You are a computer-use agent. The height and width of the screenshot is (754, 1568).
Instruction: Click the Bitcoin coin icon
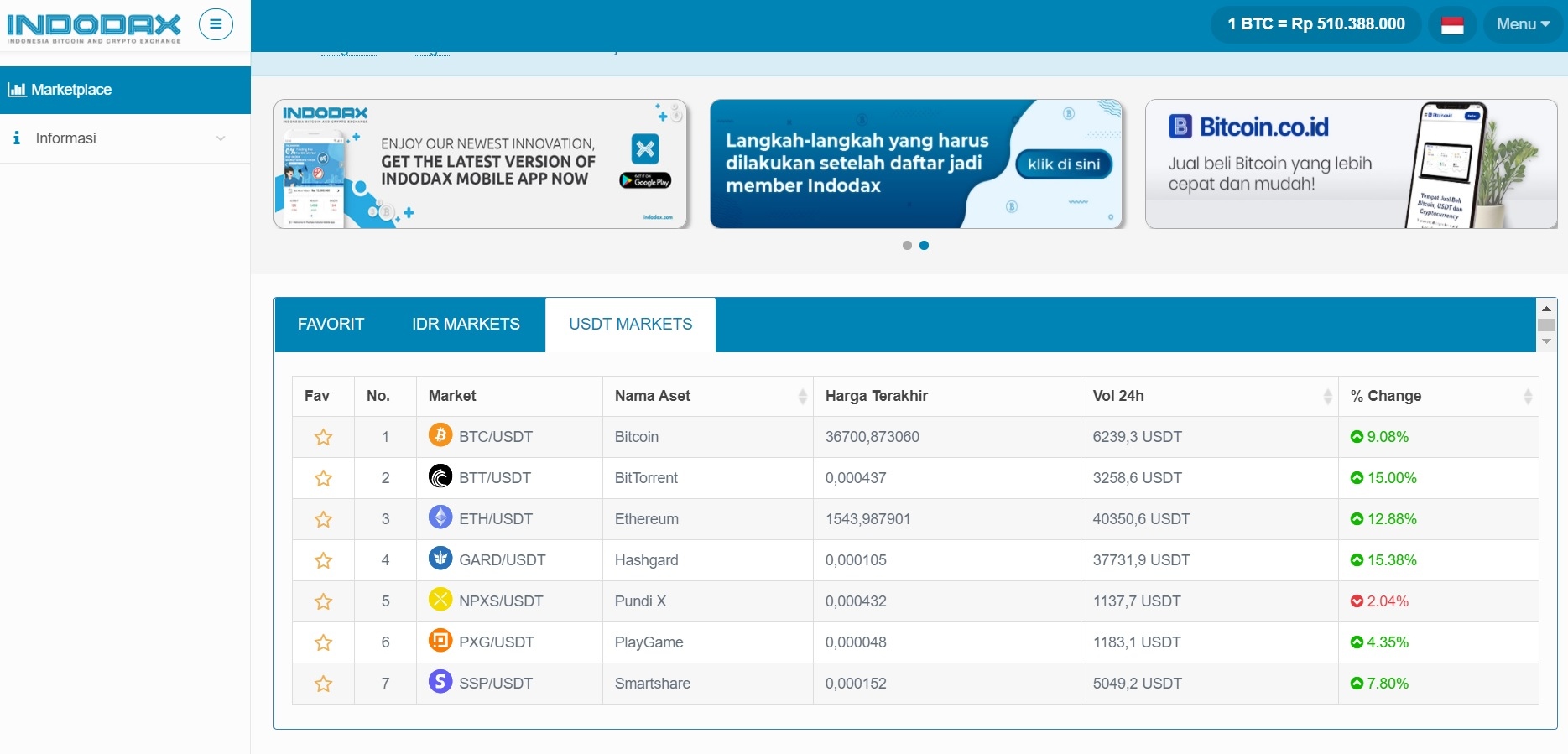click(x=440, y=434)
